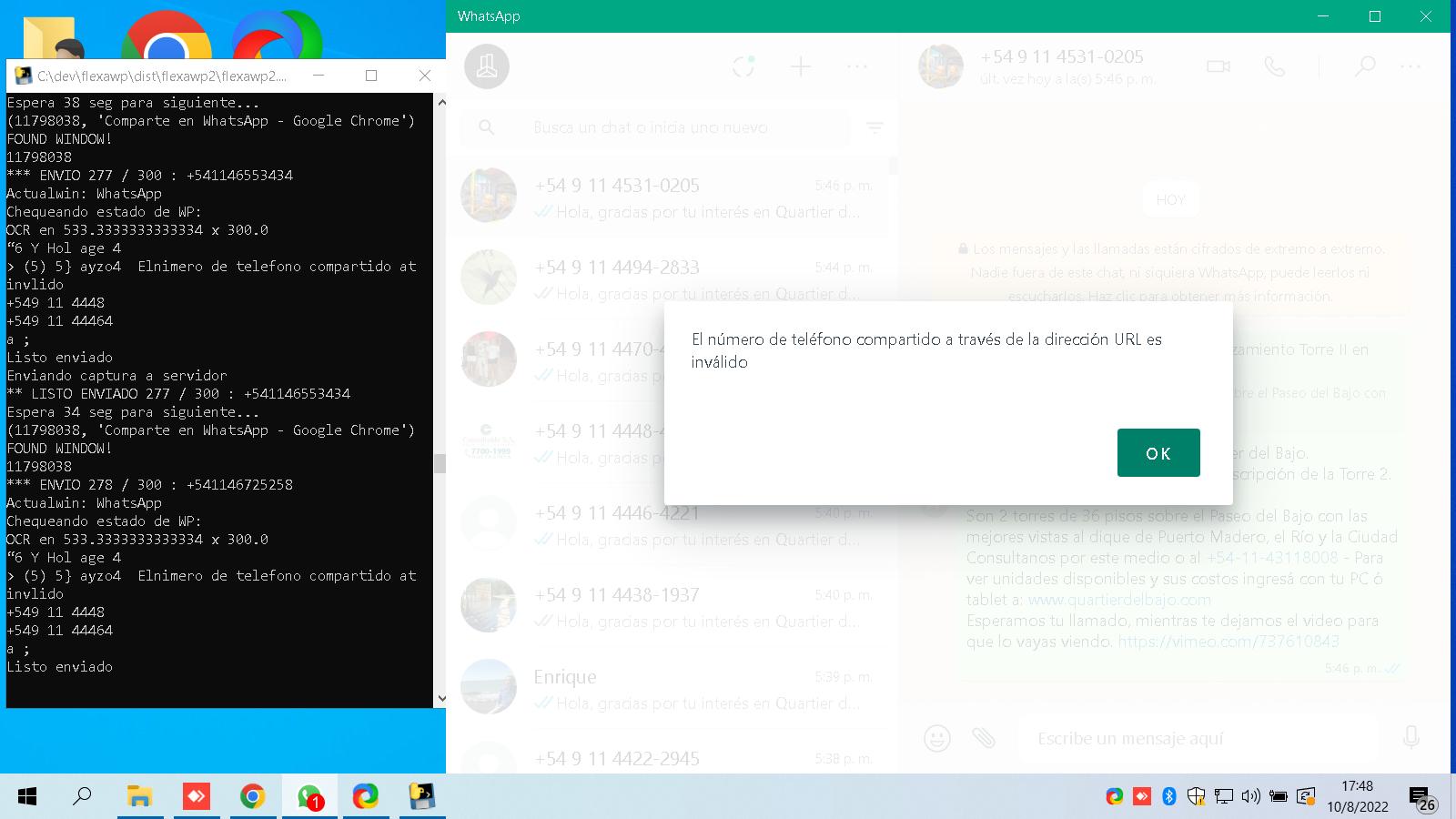The width and height of the screenshot is (1456, 819).
Task: Switch to Google Chrome on taskbar
Action: point(252,797)
